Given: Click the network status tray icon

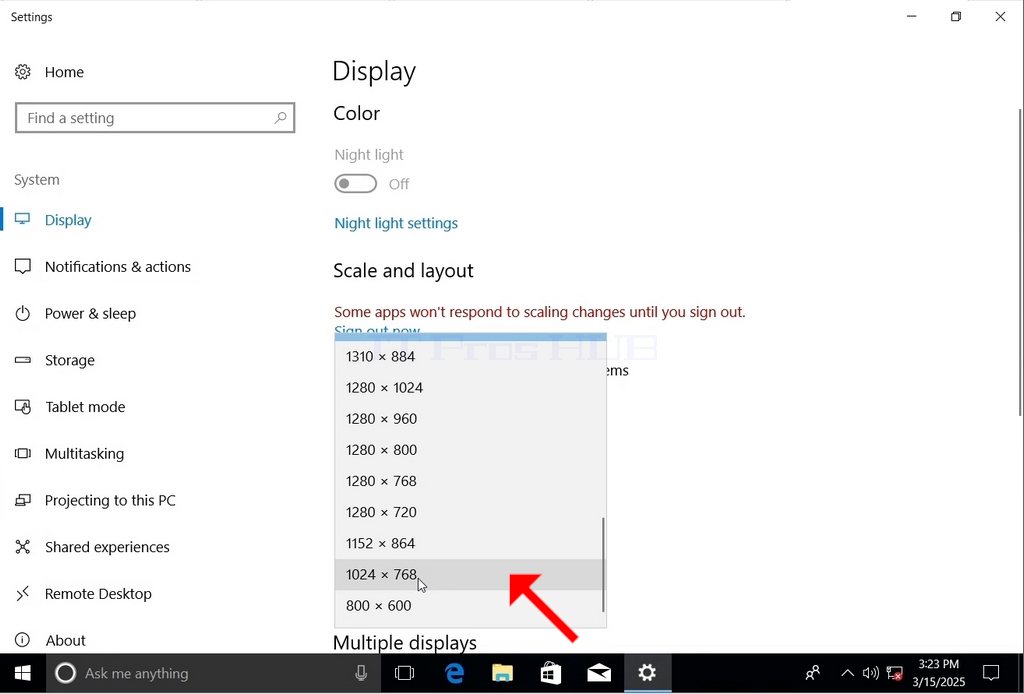Looking at the screenshot, I should tap(895, 673).
